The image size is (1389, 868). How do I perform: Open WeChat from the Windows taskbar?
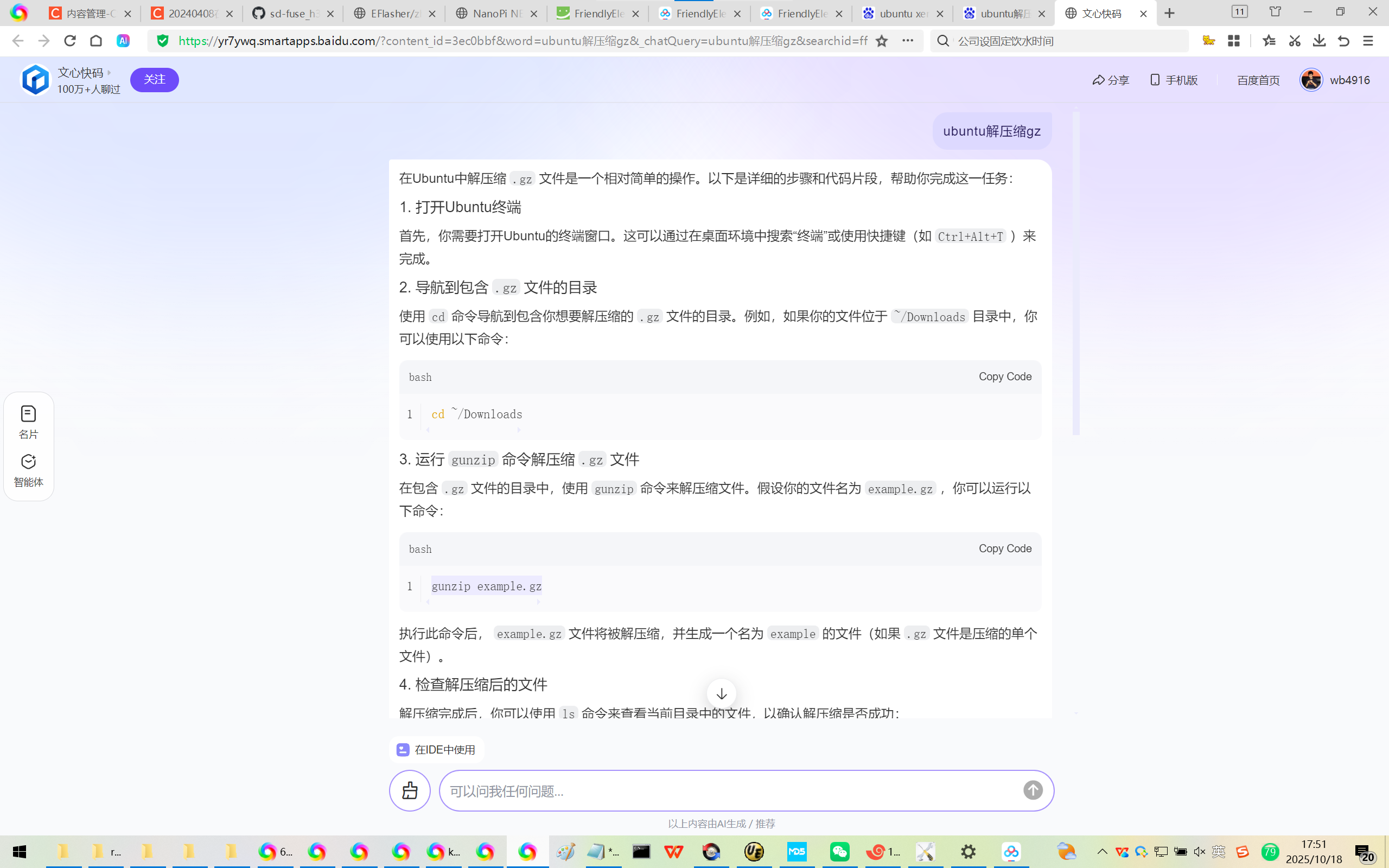pos(839,852)
